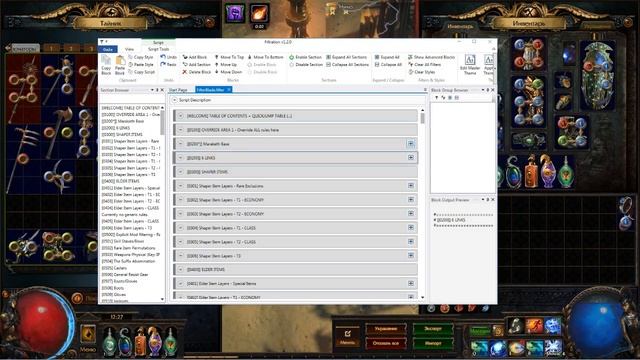Click plus box on Shaper T2 ECONOMY row
The image size is (640, 360).
pyautogui.click(x=411, y=213)
